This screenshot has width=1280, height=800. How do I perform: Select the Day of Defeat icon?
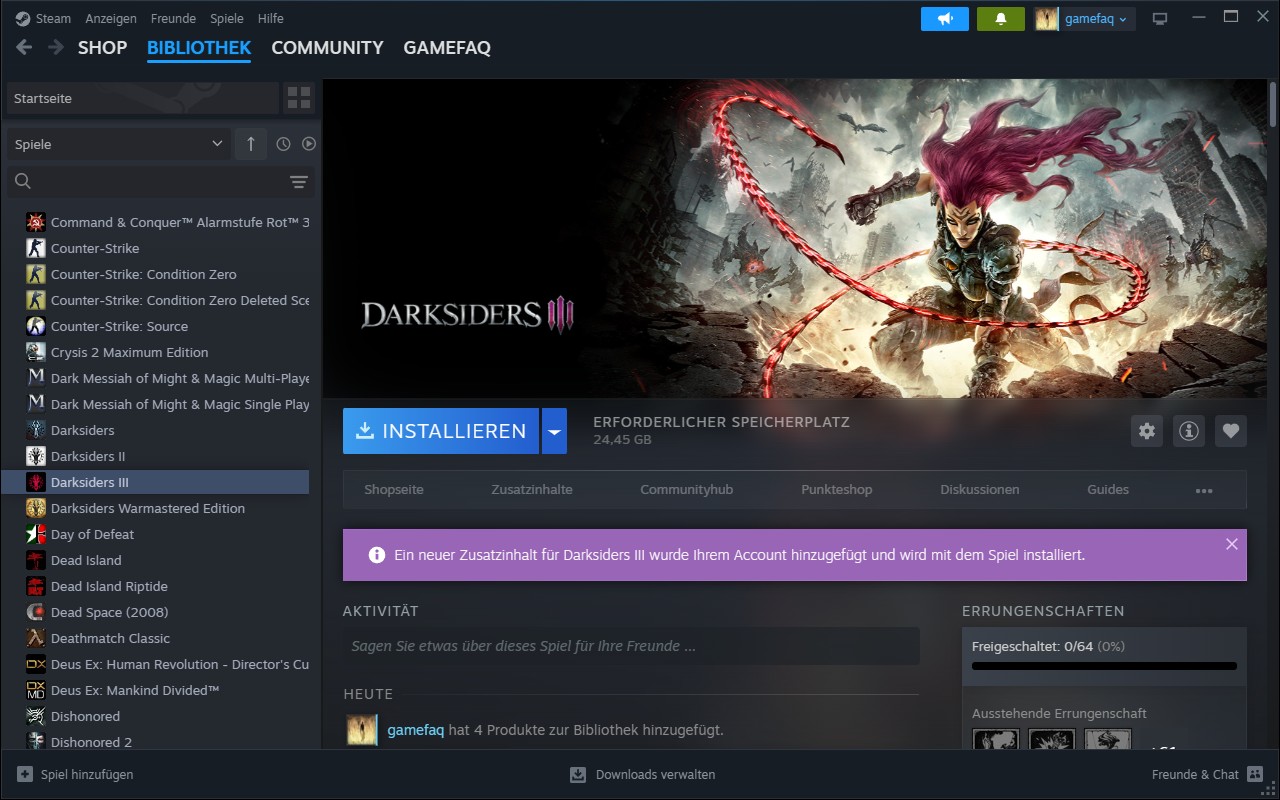click(x=36, y=534)
